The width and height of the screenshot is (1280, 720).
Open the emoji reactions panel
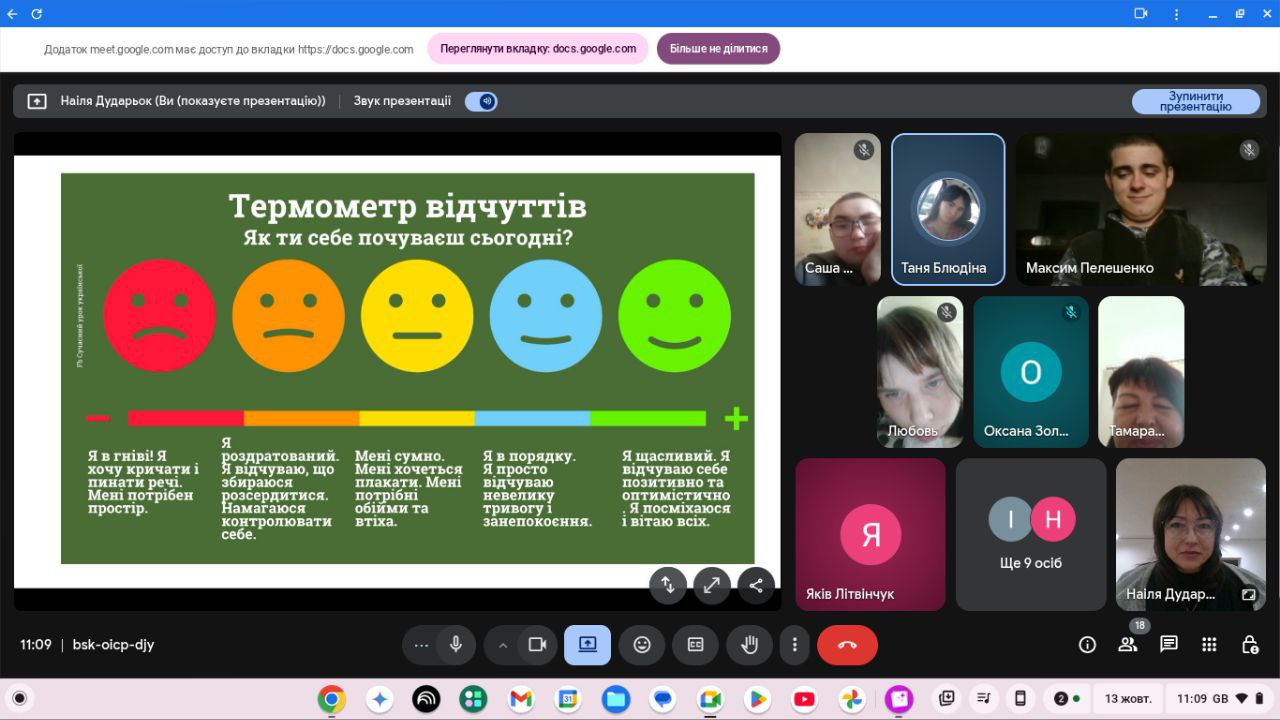(x=642, y=645)
